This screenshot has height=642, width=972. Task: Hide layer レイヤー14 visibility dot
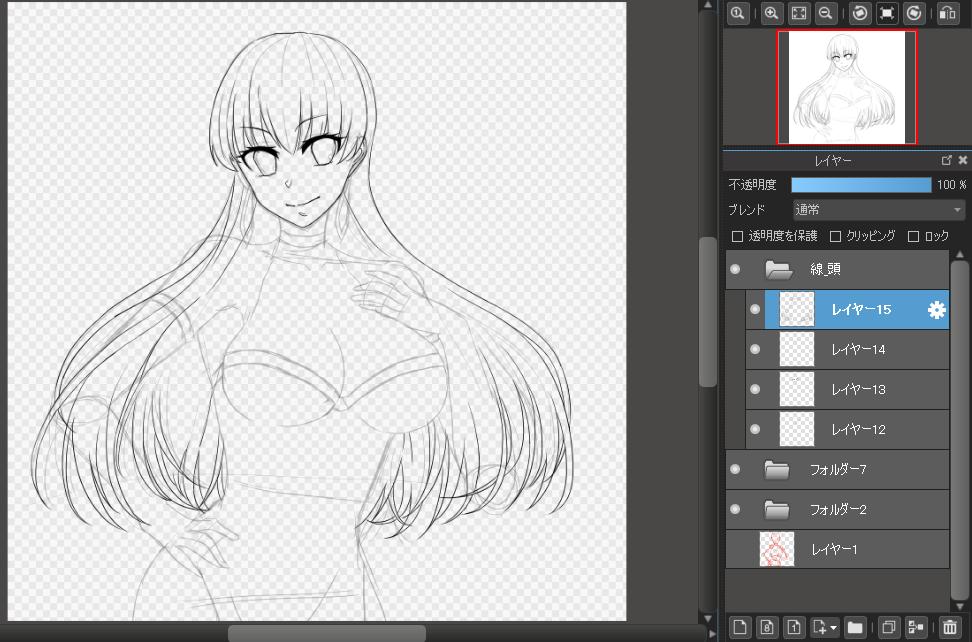(x=755, y=350)
